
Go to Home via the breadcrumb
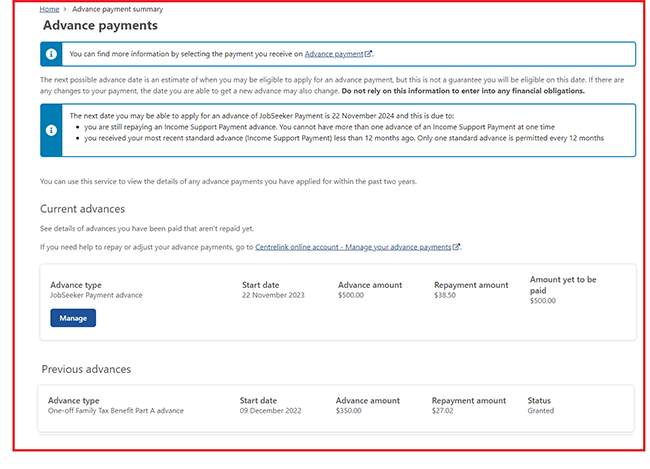[49, 8]
